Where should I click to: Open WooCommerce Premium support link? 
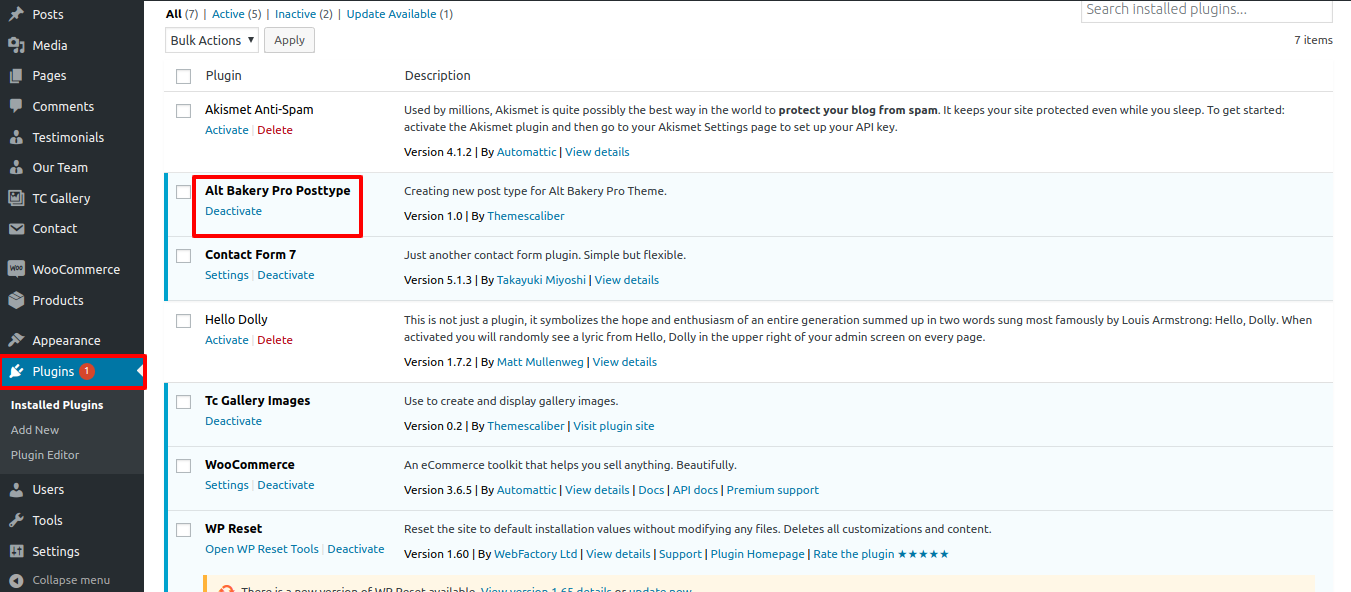click(773, 490)
